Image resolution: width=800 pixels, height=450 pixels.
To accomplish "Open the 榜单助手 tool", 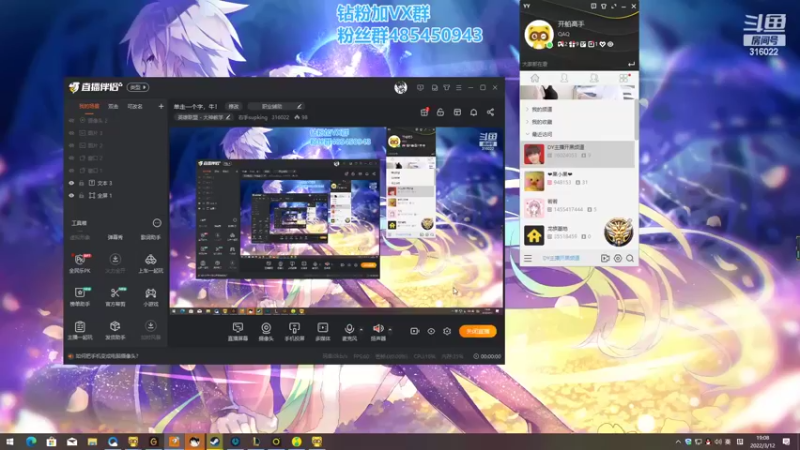I will (80, 296).
